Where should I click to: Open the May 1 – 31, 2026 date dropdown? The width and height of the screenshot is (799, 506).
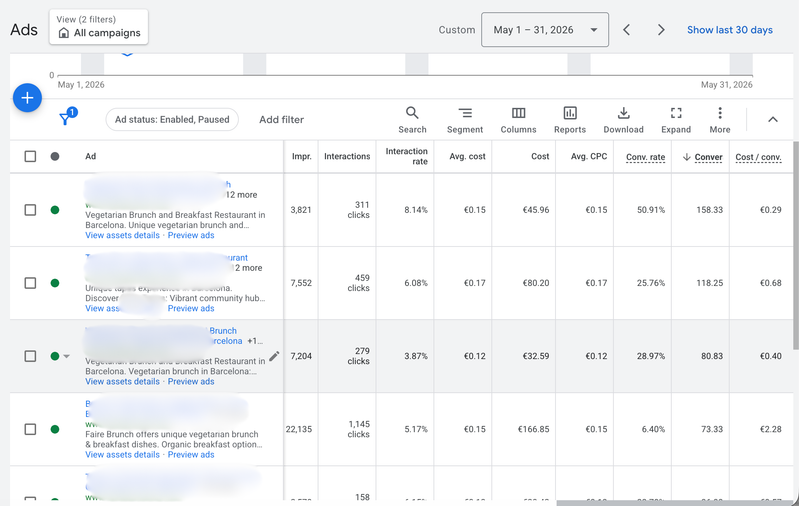click(x=545, y=30)
